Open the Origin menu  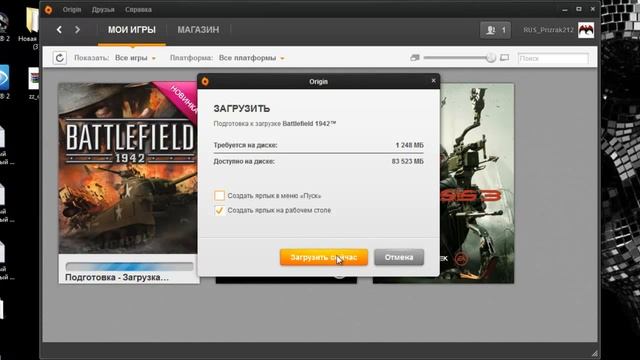(72, 9)
